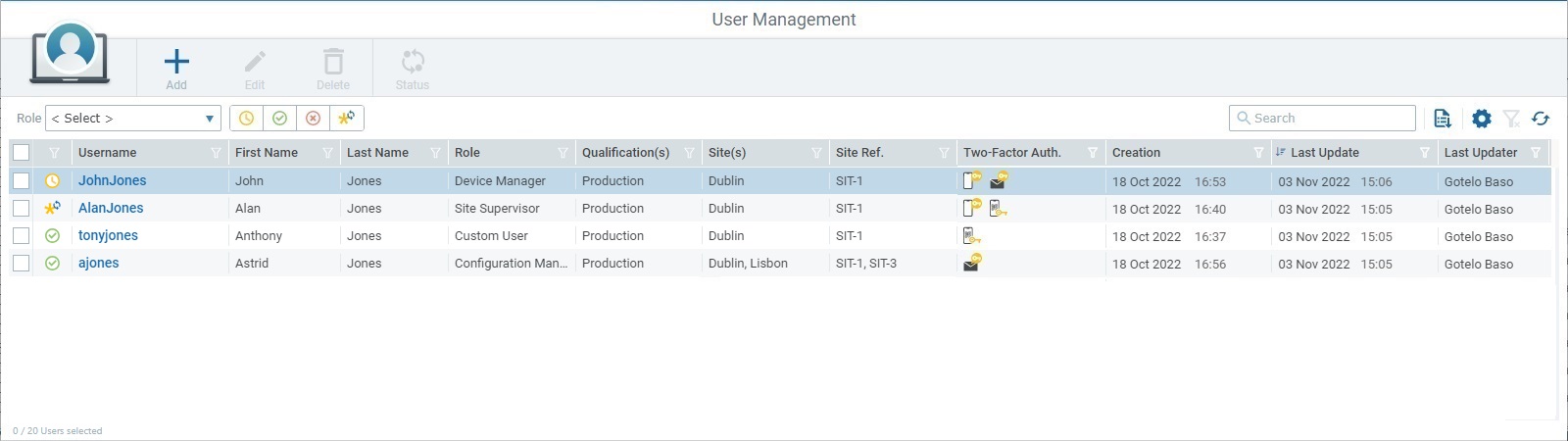Open Site Ref. column filter
Screen dimensions: 1568x441
944,153
